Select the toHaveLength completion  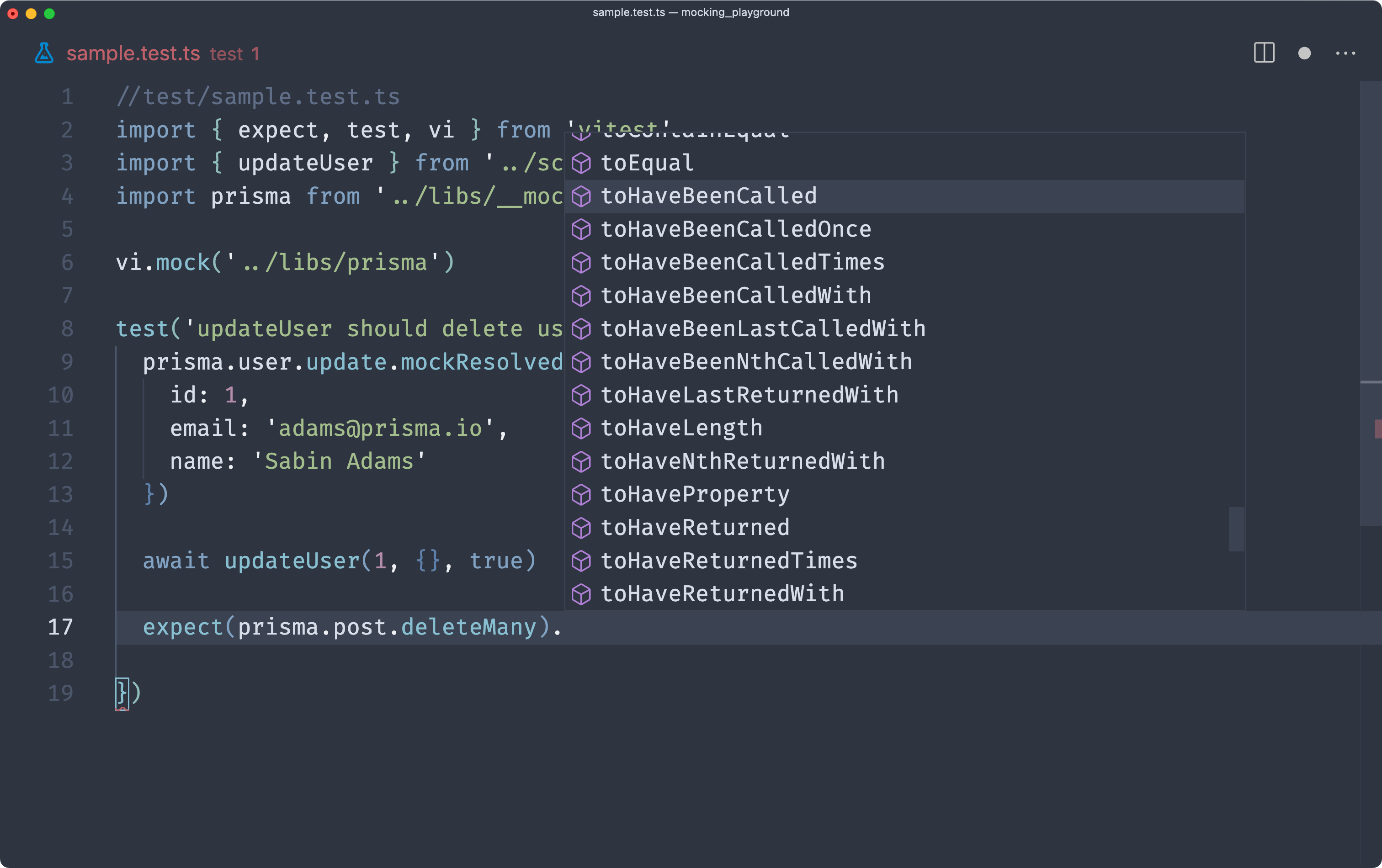point(904,429)
